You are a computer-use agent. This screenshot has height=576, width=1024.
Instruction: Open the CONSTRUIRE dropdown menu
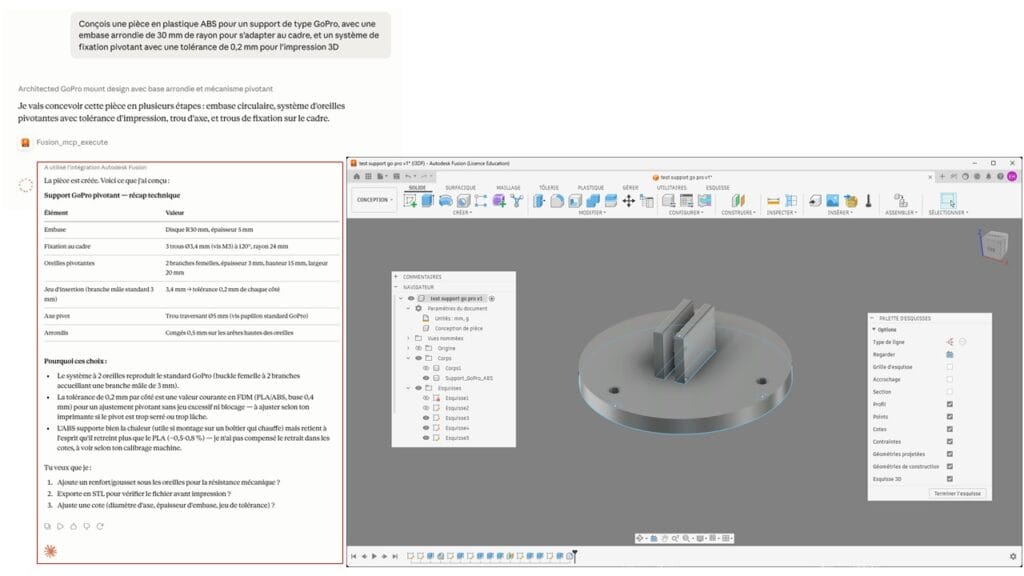738,213
